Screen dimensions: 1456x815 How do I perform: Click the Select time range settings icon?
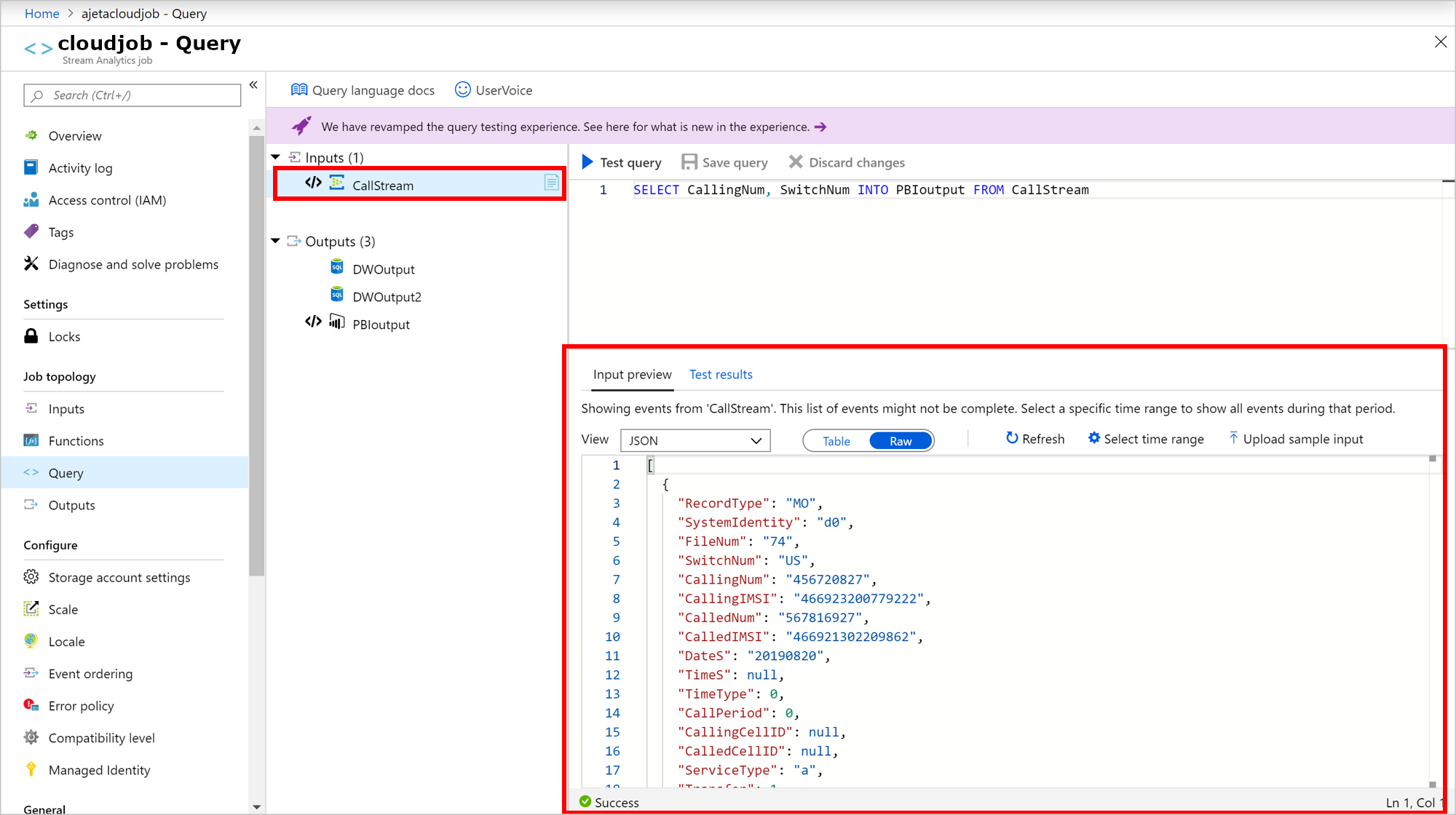(x=1093, y=439)
